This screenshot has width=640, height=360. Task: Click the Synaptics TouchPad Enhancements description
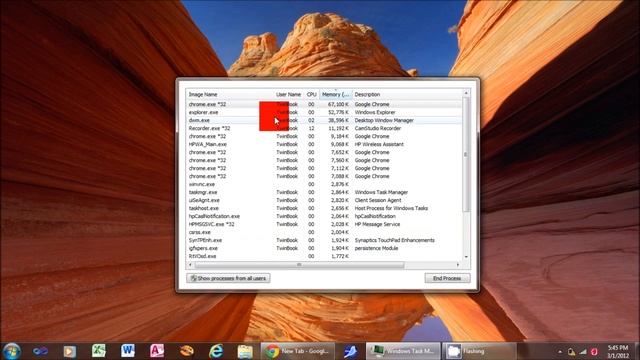coord(394,240)
